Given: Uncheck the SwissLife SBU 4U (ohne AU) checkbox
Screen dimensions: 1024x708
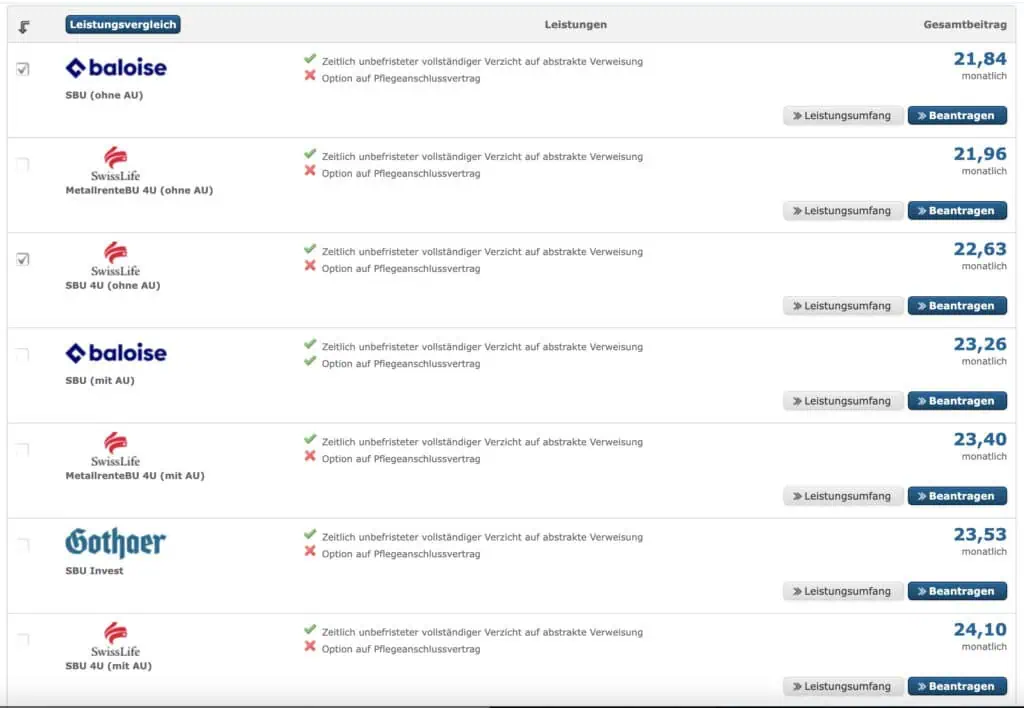Looking at the screenshot, I should pyautogui.click(x=23, y=259).
